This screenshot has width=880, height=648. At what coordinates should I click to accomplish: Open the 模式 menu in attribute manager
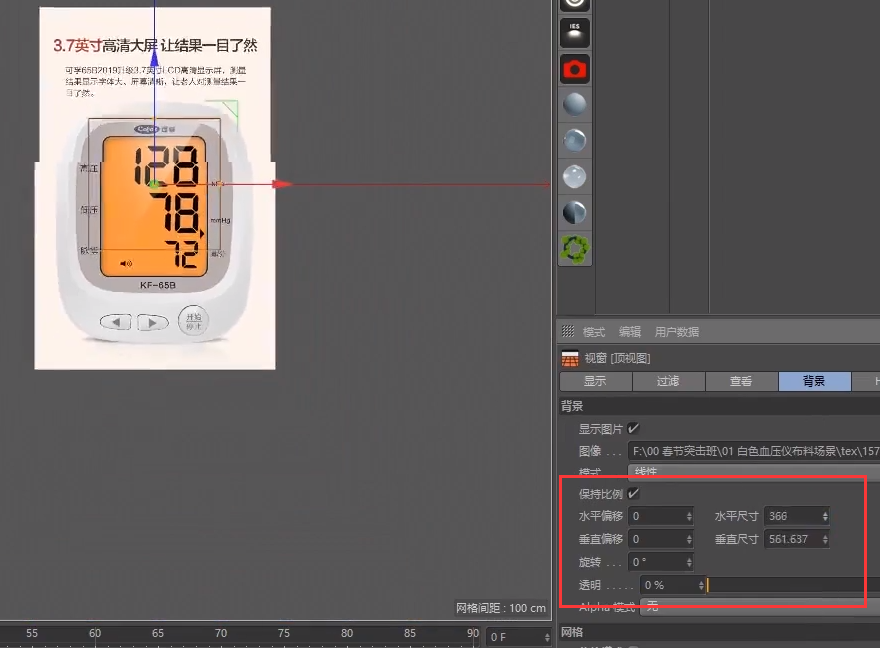coord(594,332)
